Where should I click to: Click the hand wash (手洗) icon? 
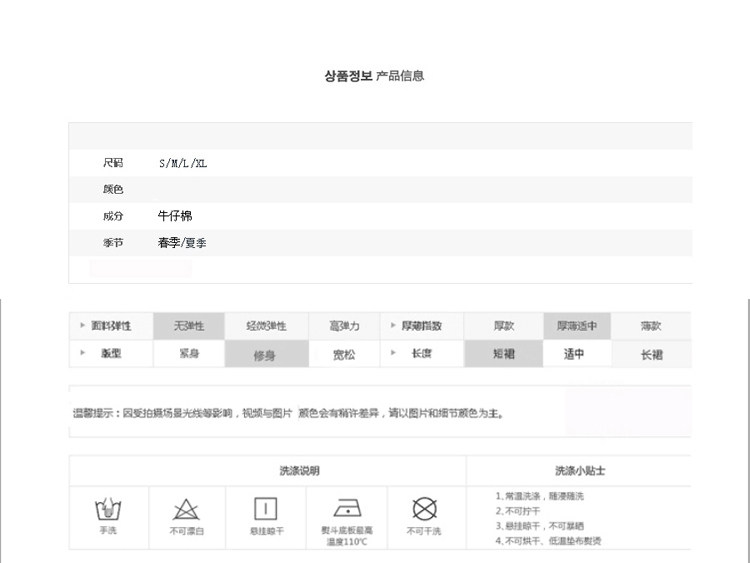click(108, 509)
